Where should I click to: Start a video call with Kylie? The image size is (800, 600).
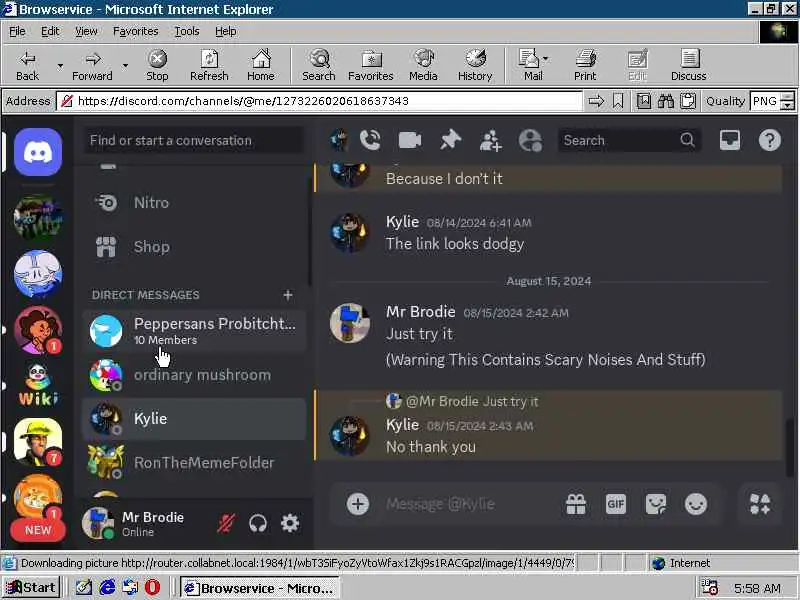(x=410, y=140)
